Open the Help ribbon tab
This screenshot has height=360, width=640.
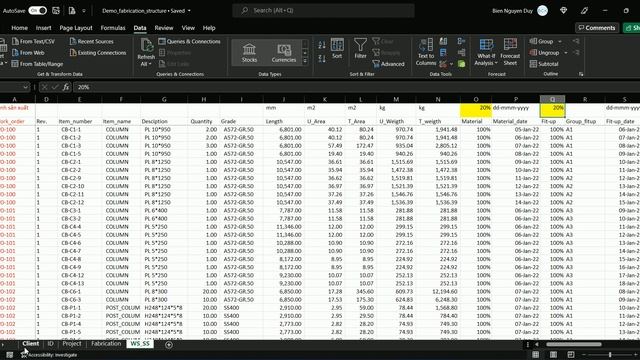(209, 28)
